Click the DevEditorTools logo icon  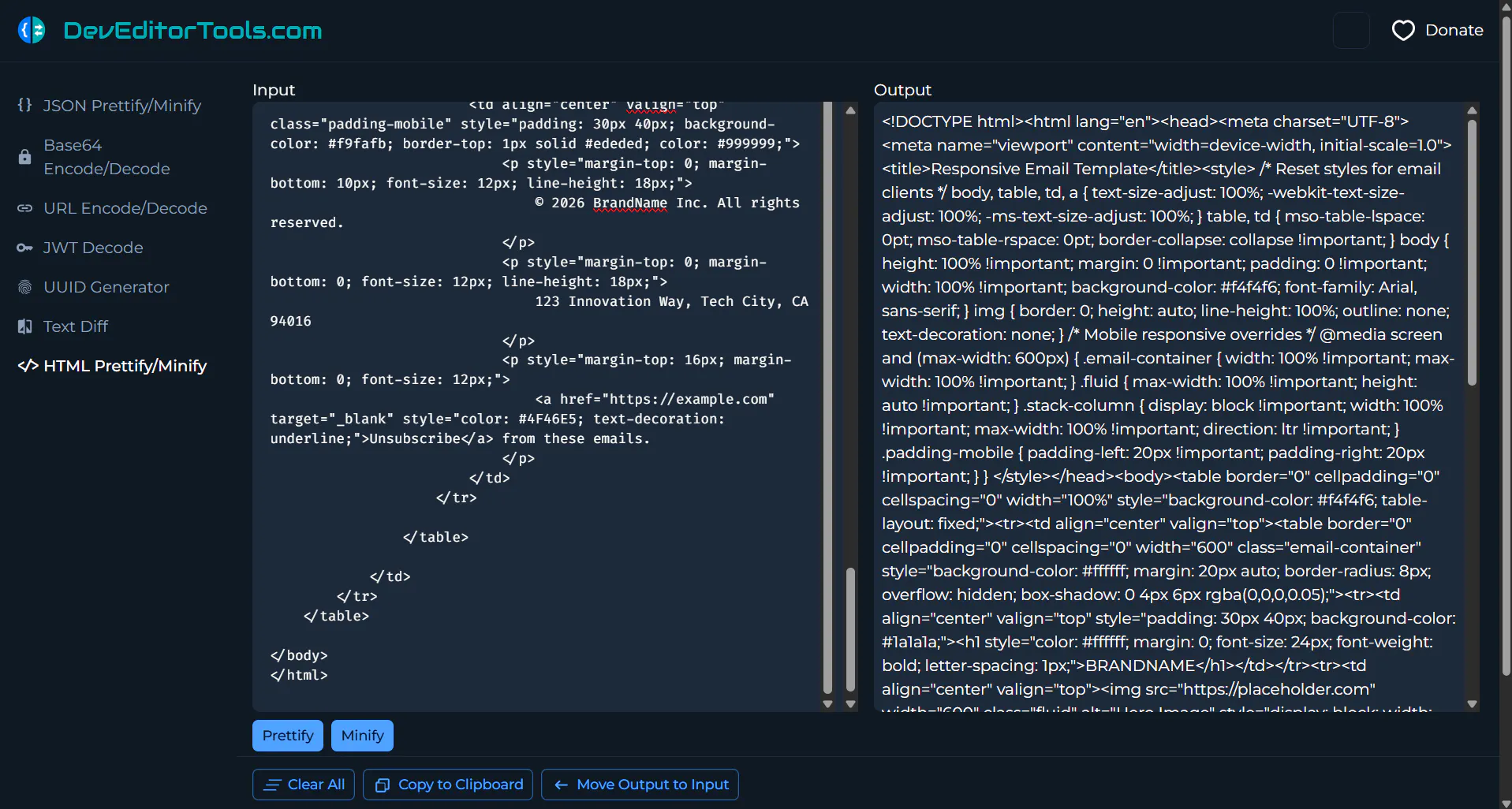click(32, 30)
